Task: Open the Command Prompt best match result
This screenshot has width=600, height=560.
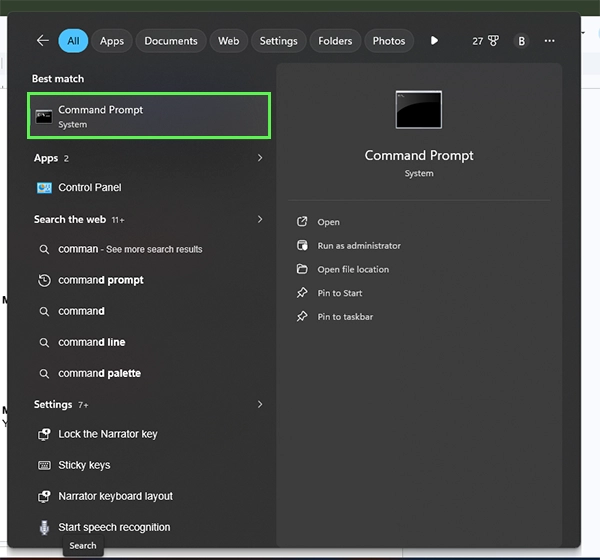Action: [x=149, y=115]
